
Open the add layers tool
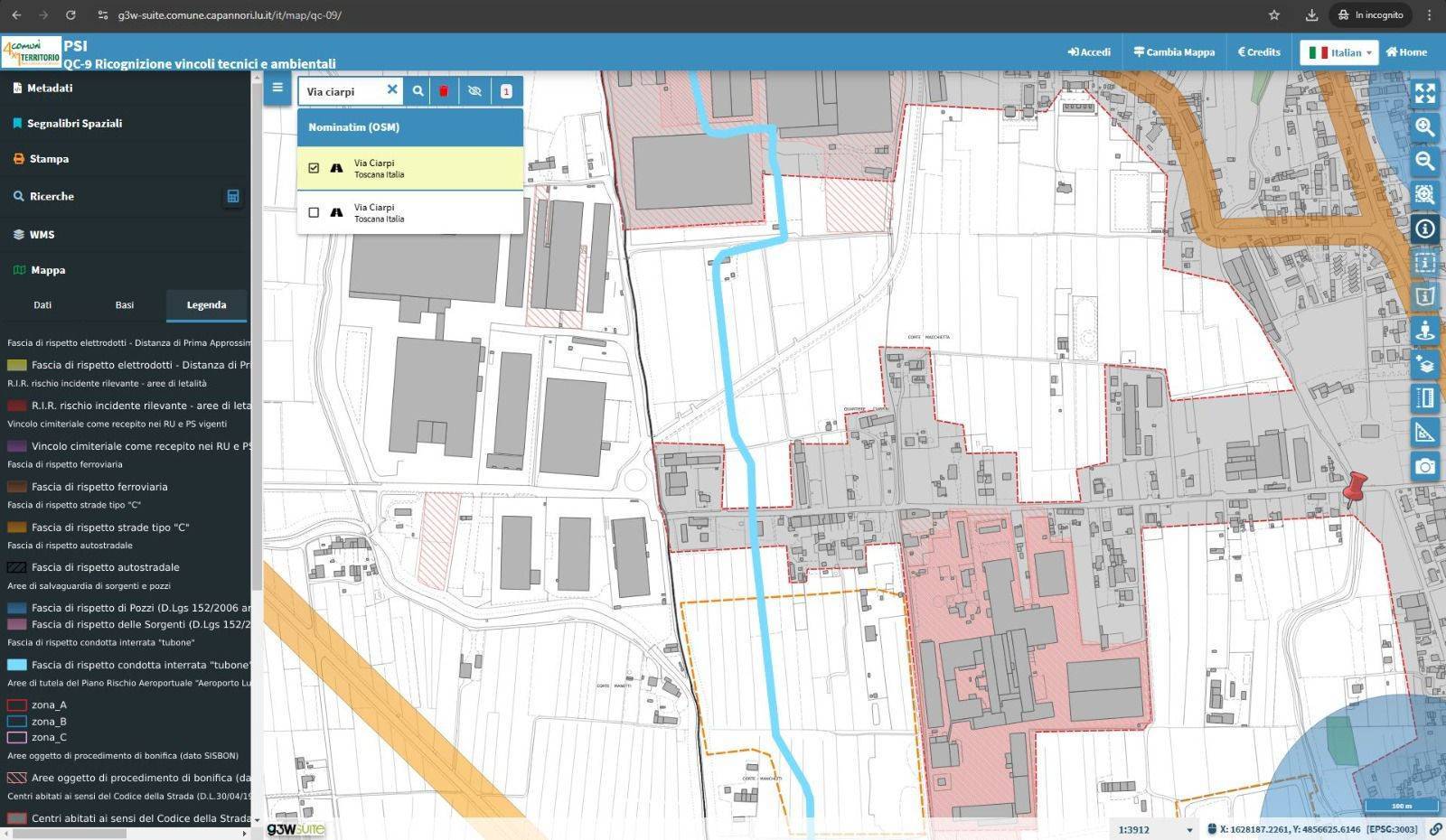click(x=1424, y=364)
